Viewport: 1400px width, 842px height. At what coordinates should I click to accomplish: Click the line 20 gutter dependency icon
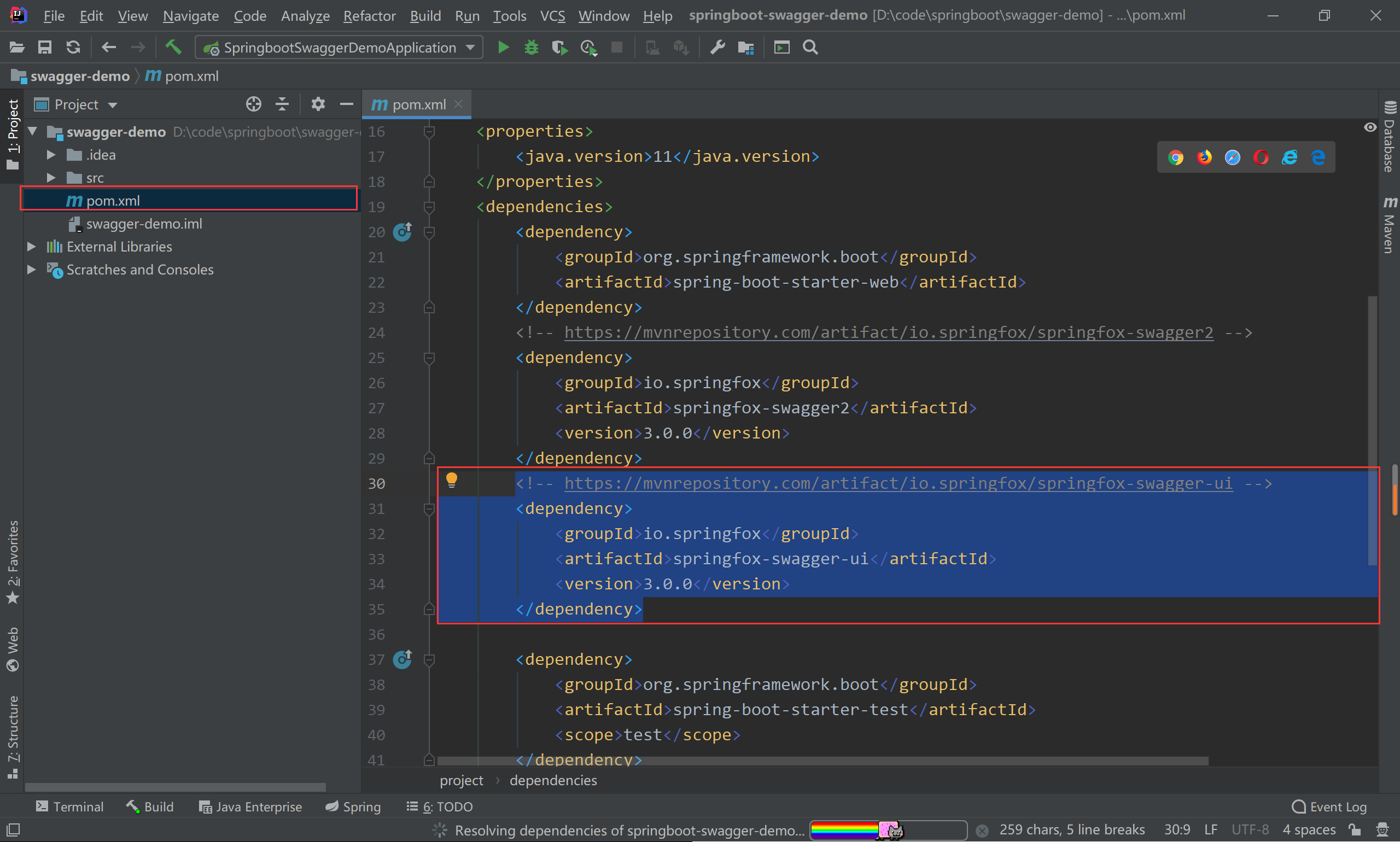(402, 231)
